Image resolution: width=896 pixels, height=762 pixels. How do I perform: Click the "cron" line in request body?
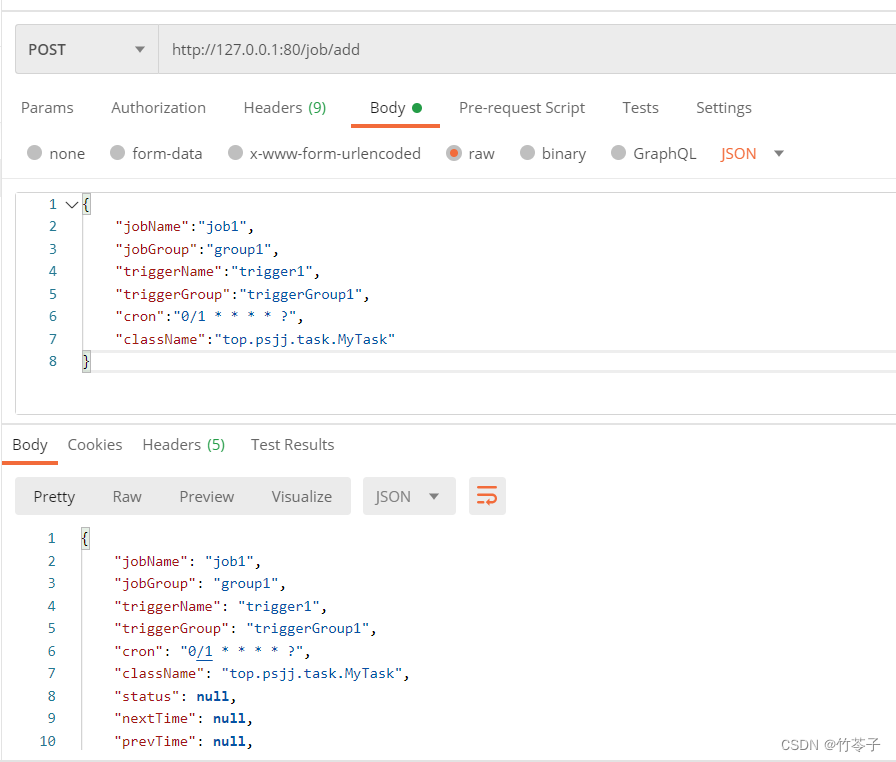tap(209, 317)
